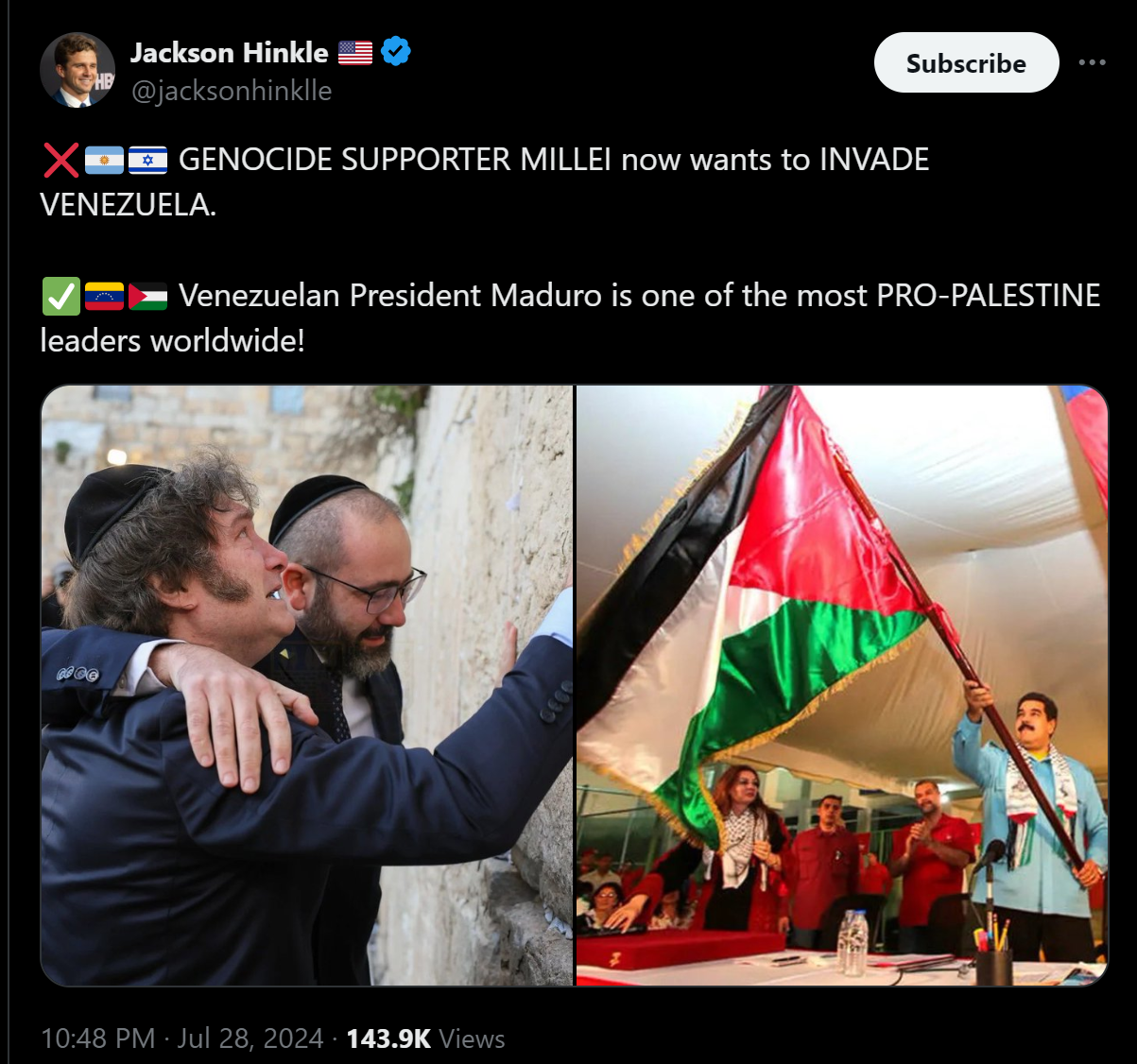Viewport: 1137px width, 1064px height.
Task: Open the display name Jackson Hinkle
Action: [230, 52]
